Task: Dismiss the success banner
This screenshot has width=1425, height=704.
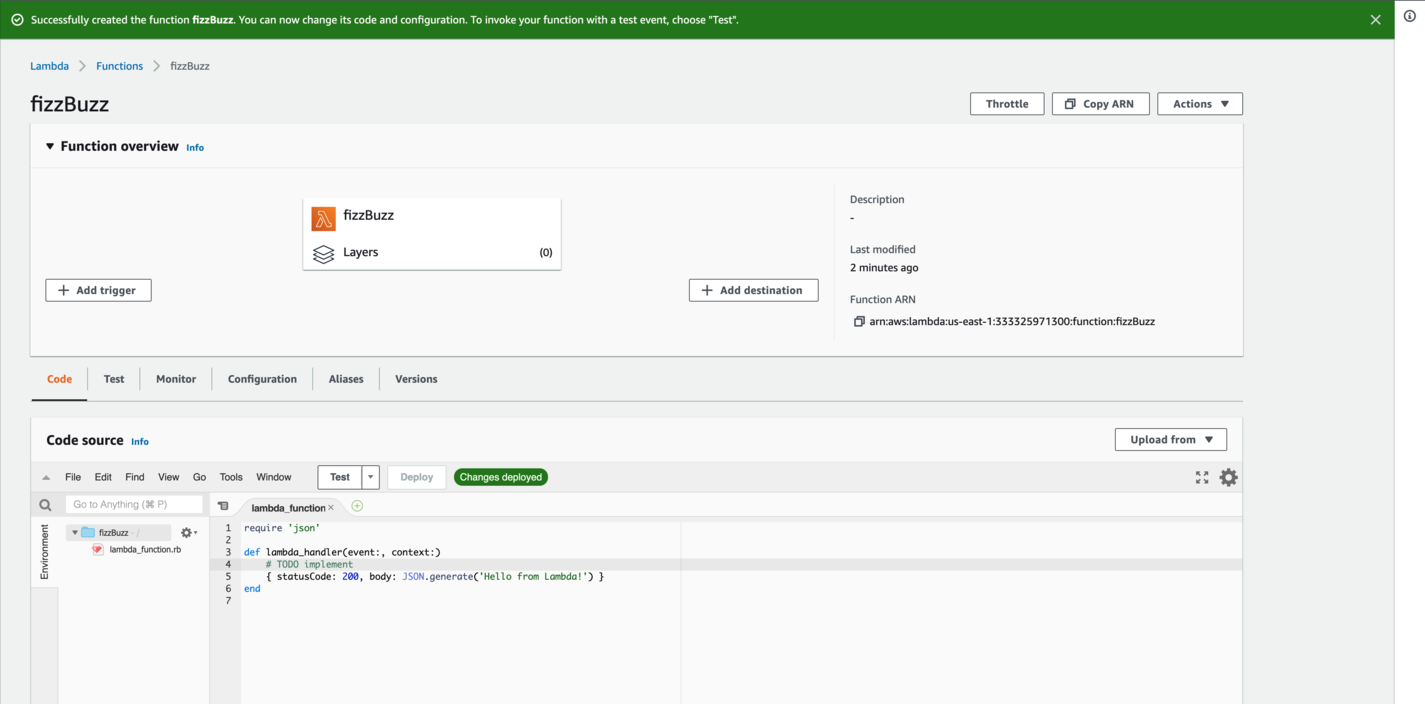Action: [1375, 18]
